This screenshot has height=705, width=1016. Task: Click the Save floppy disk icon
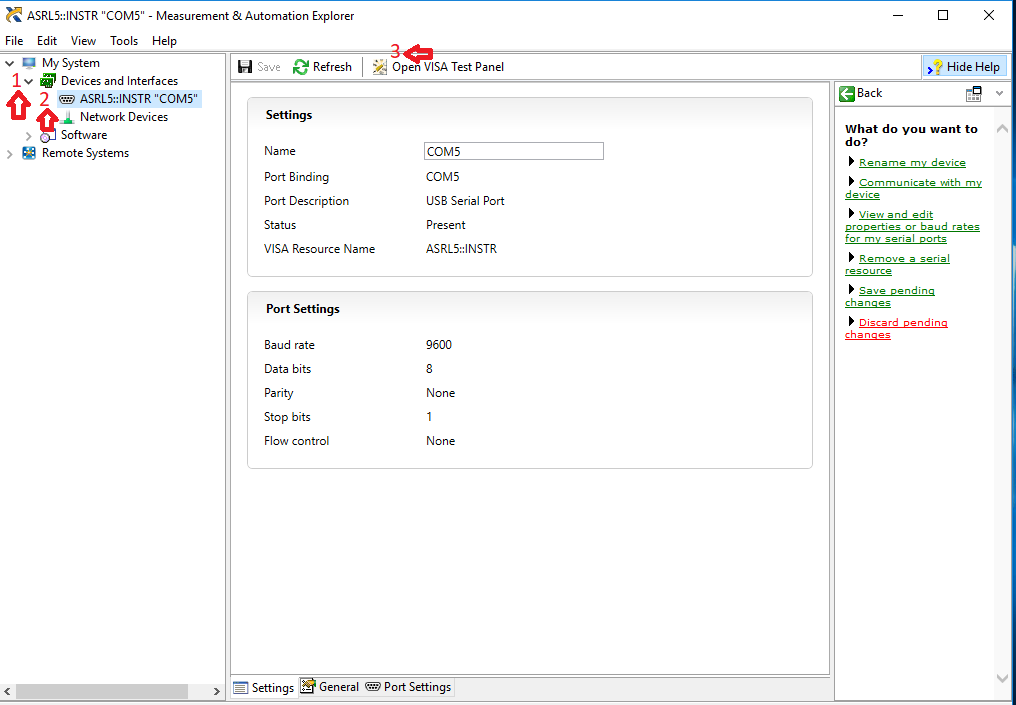pyautogui.click(x=245, y=67)
